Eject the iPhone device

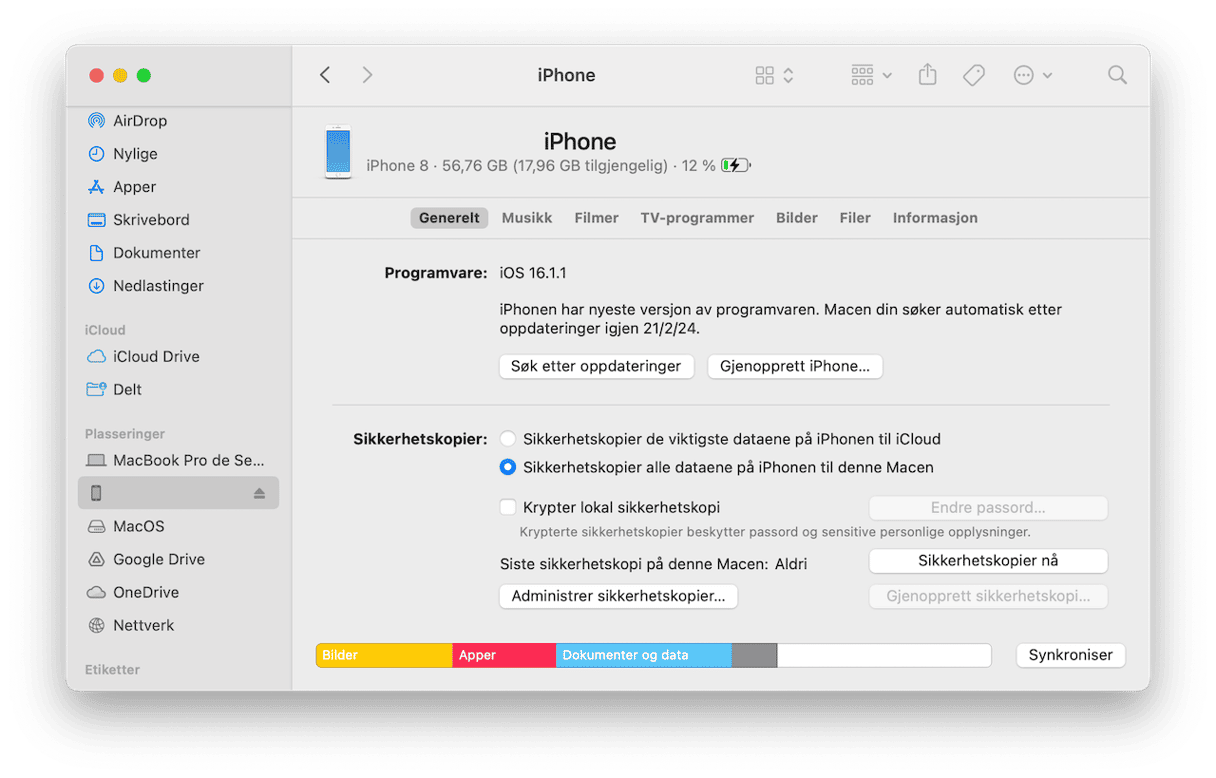259,493
